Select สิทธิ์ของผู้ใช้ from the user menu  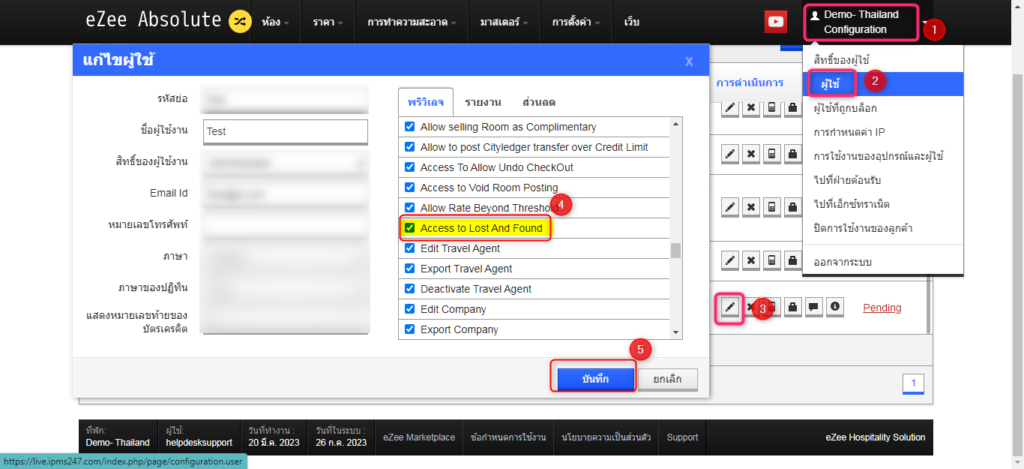(883, 59)
